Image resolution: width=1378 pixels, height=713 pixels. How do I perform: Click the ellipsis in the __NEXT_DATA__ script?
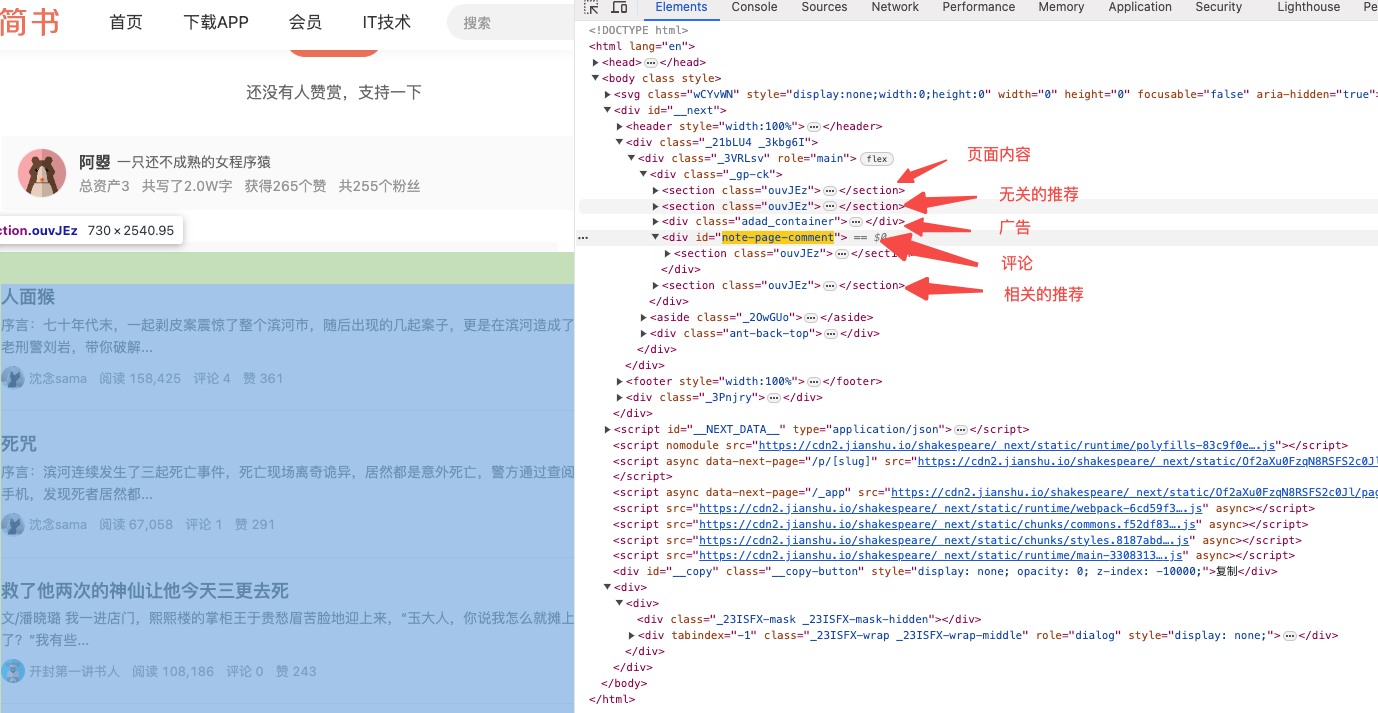click(x=961, y=429)
